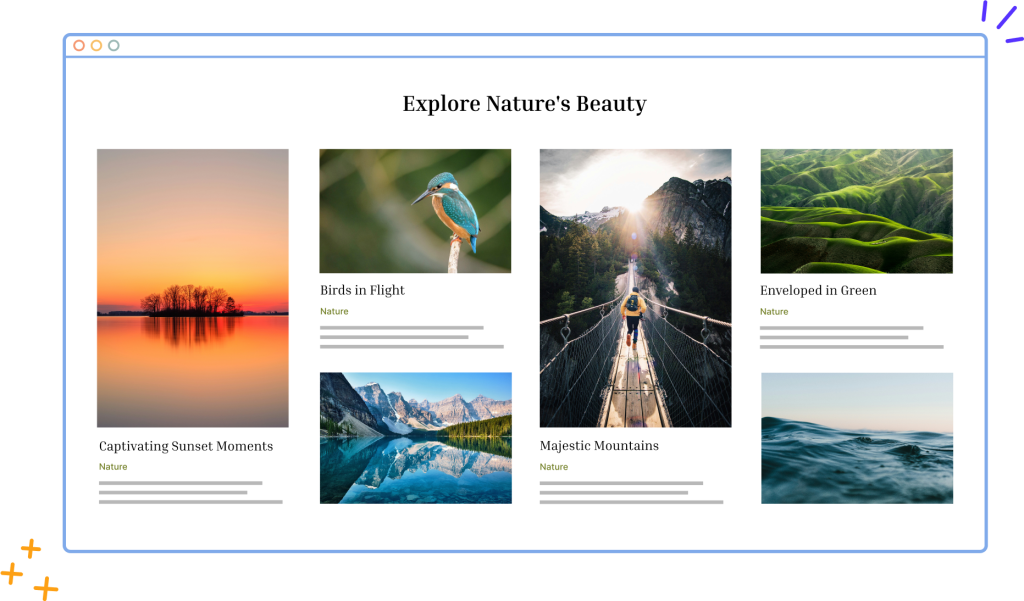Click the Explore Nature's Beauty heading

coord(524,104)
